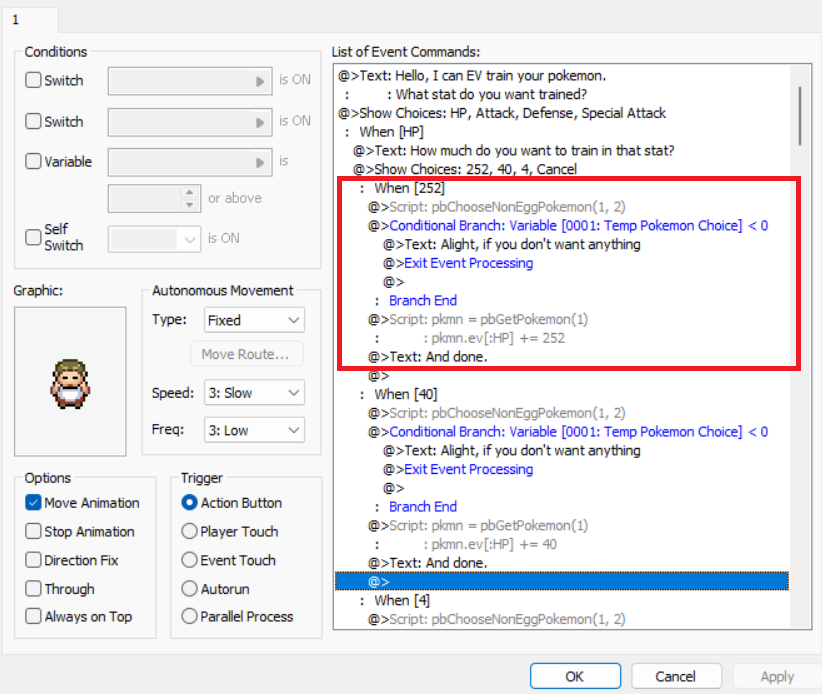
Task: Open the movement Type dropdown showing Fixed
Action: pos(254,320)
